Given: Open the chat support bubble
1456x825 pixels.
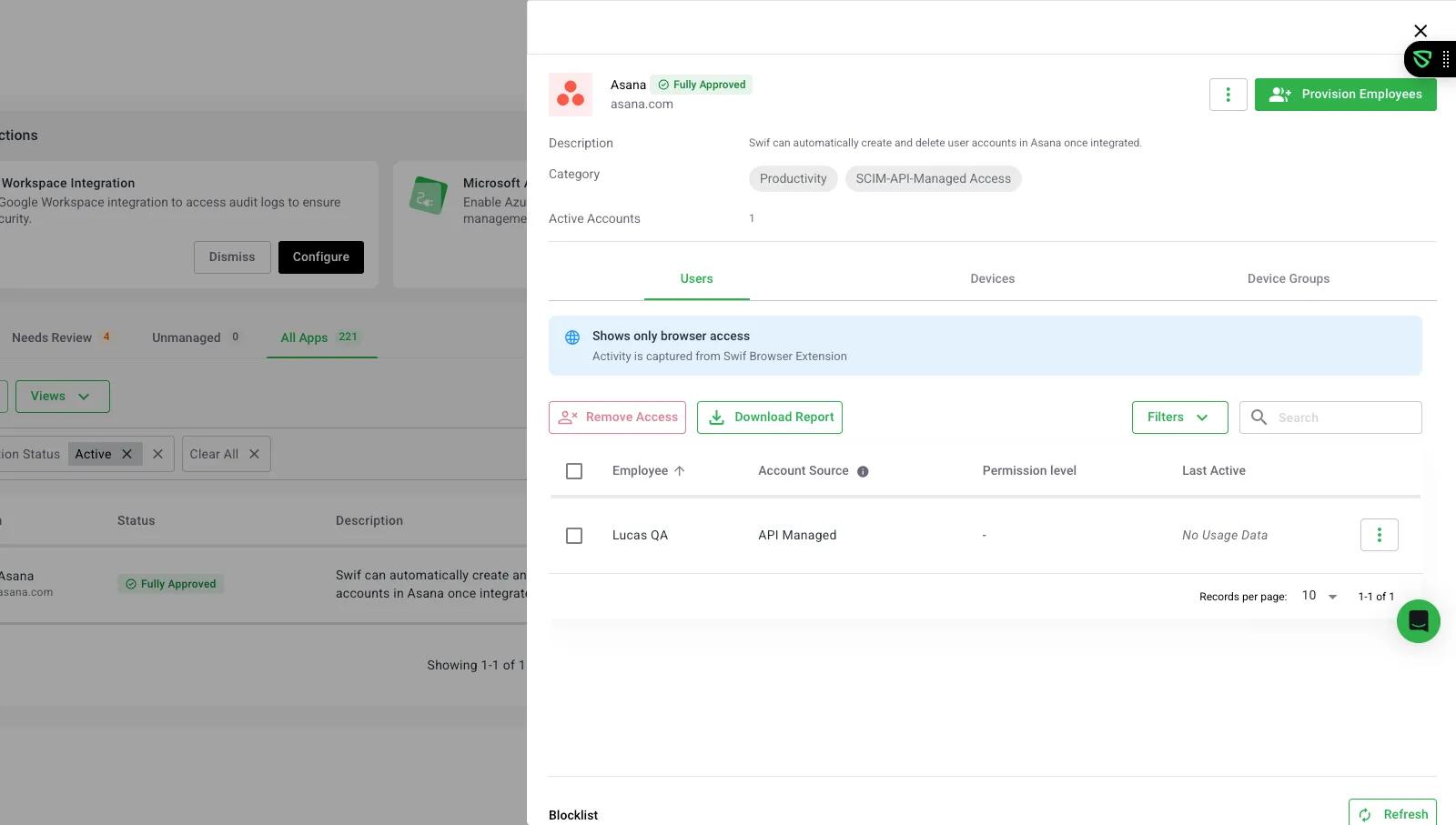Looking at the screenshot, I should (x=1418, y=621).
